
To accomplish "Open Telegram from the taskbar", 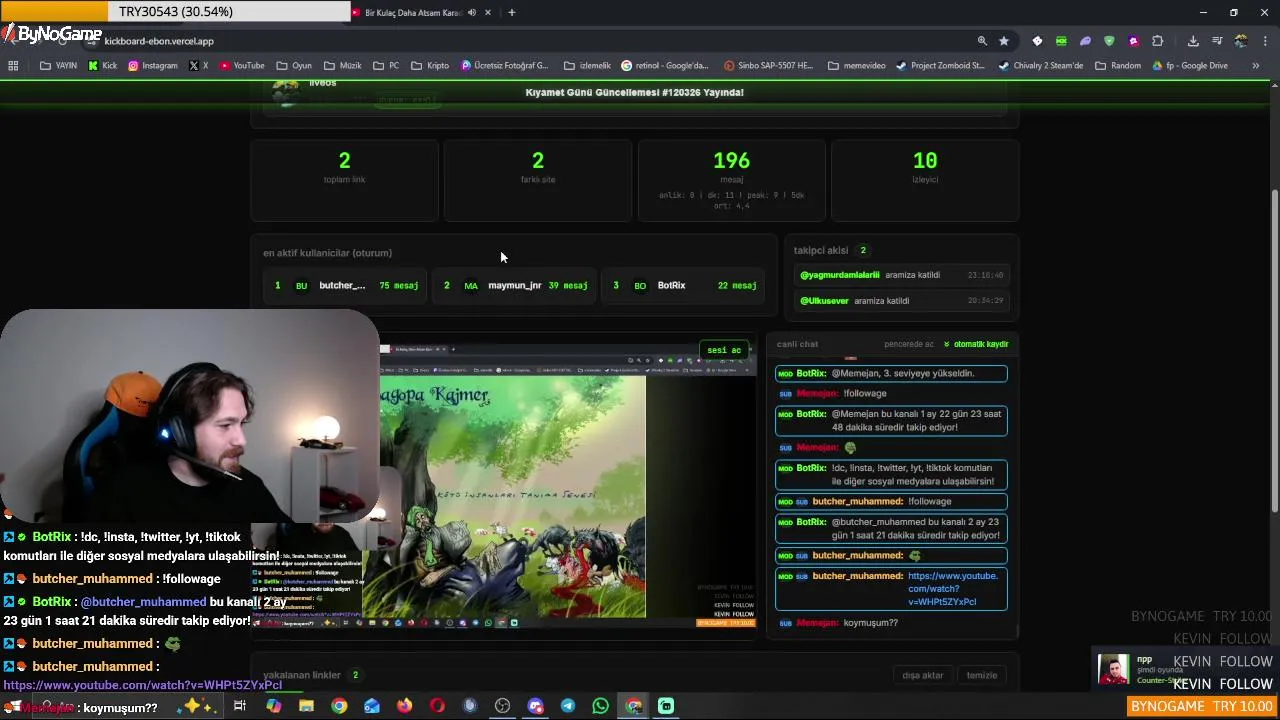I will click(568, 706).
